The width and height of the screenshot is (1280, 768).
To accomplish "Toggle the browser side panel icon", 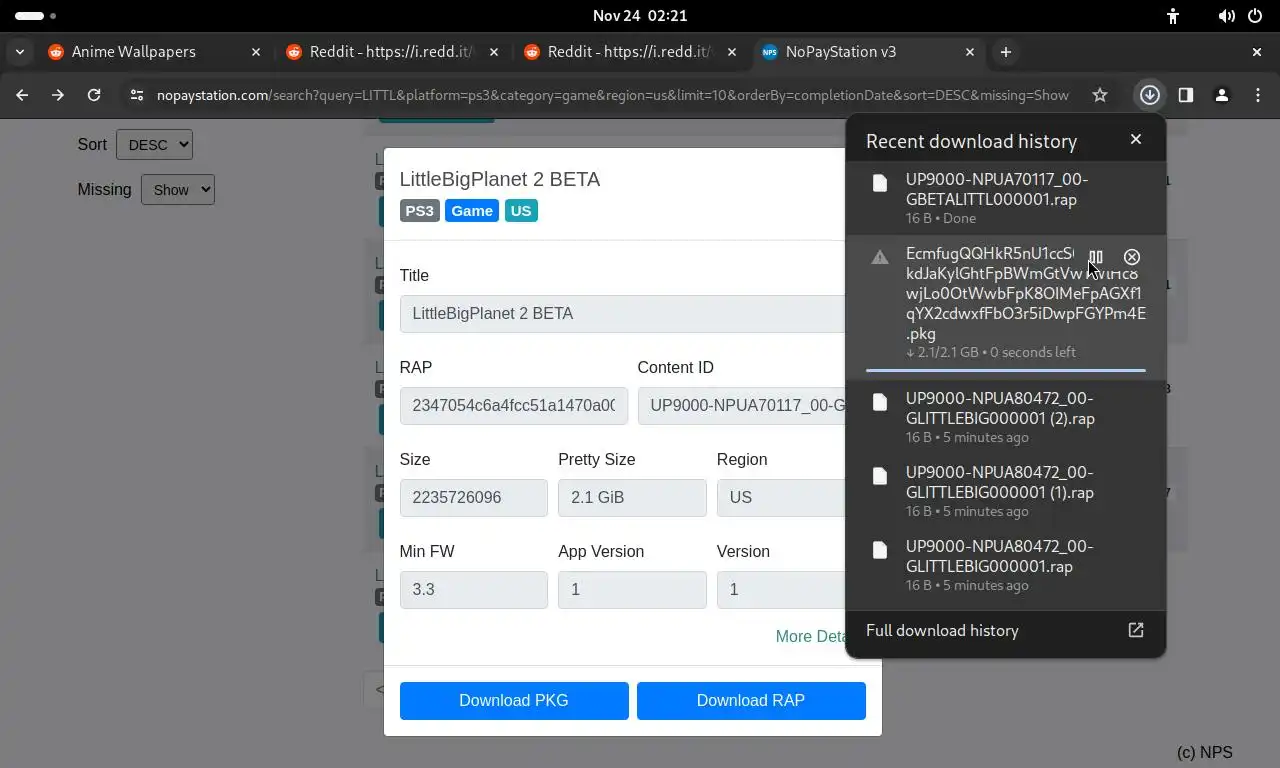I will 1186,95.
